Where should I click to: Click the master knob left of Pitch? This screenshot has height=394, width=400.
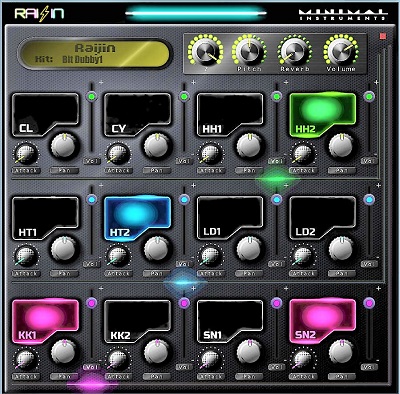click(x=205, y=51)
